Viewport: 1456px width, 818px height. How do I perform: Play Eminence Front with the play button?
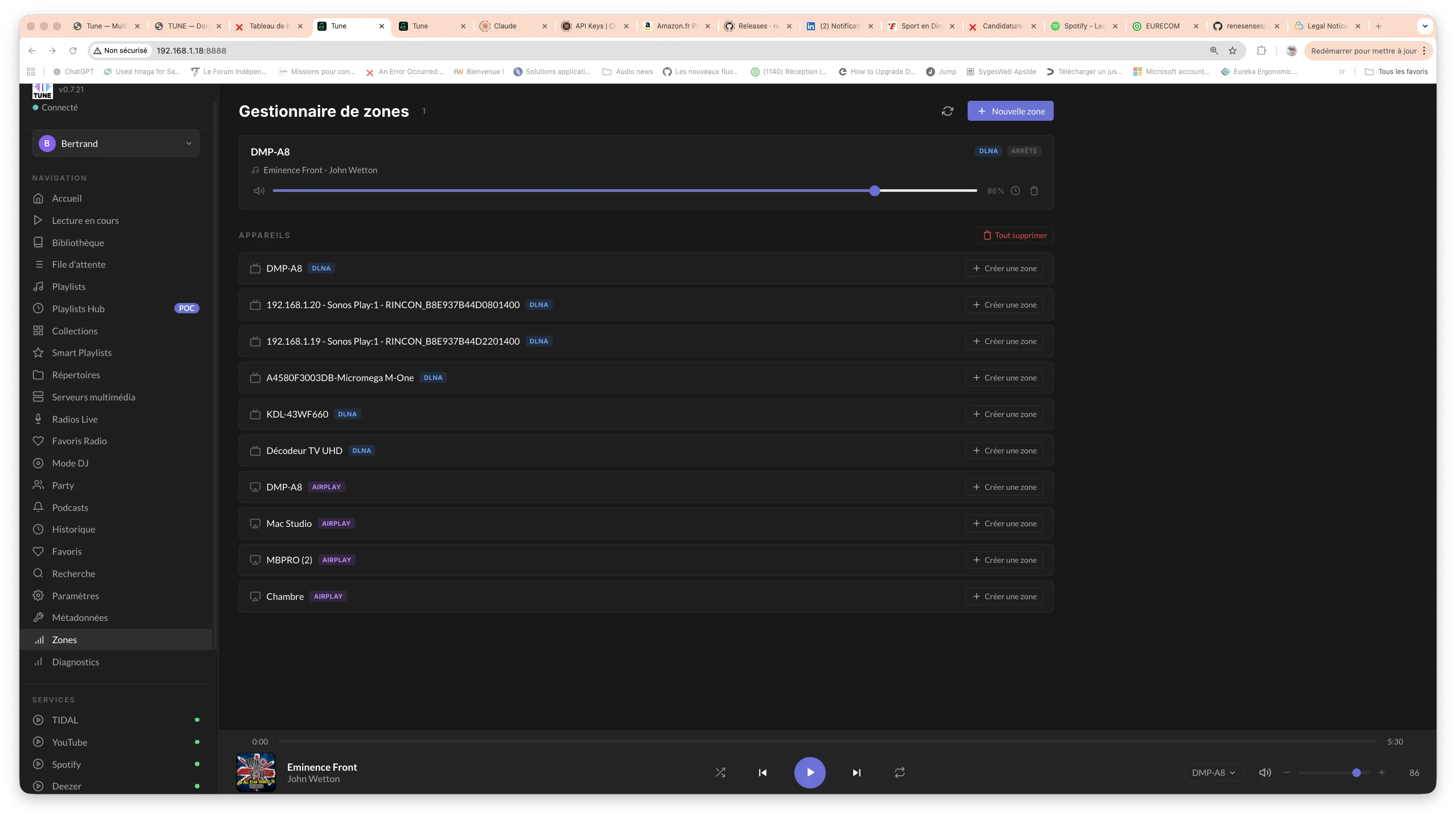[810, 772]
